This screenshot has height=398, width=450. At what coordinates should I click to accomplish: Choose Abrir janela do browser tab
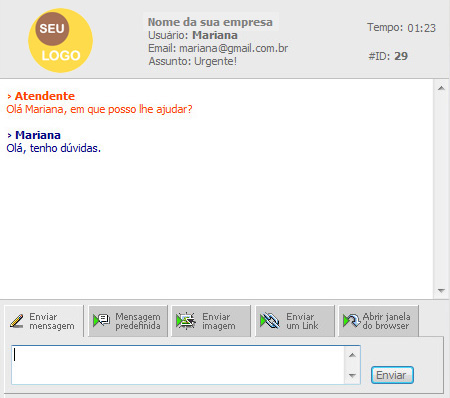click(x=379, y=321)
